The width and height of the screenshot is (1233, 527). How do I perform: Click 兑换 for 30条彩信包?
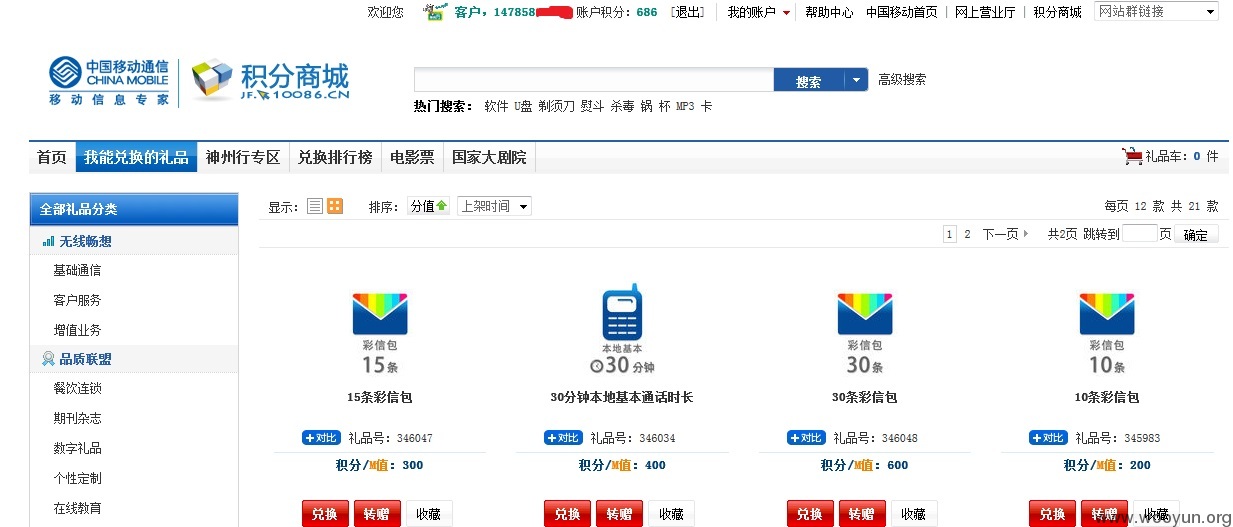point(810,514)
